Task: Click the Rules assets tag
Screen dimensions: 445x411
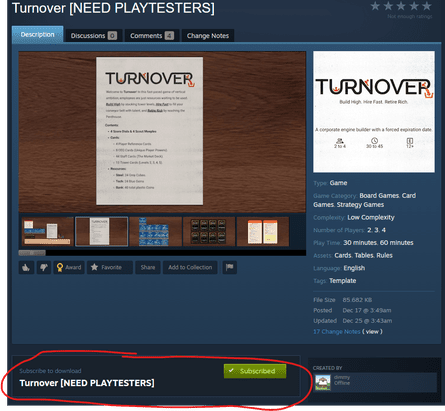Action: 384,255
